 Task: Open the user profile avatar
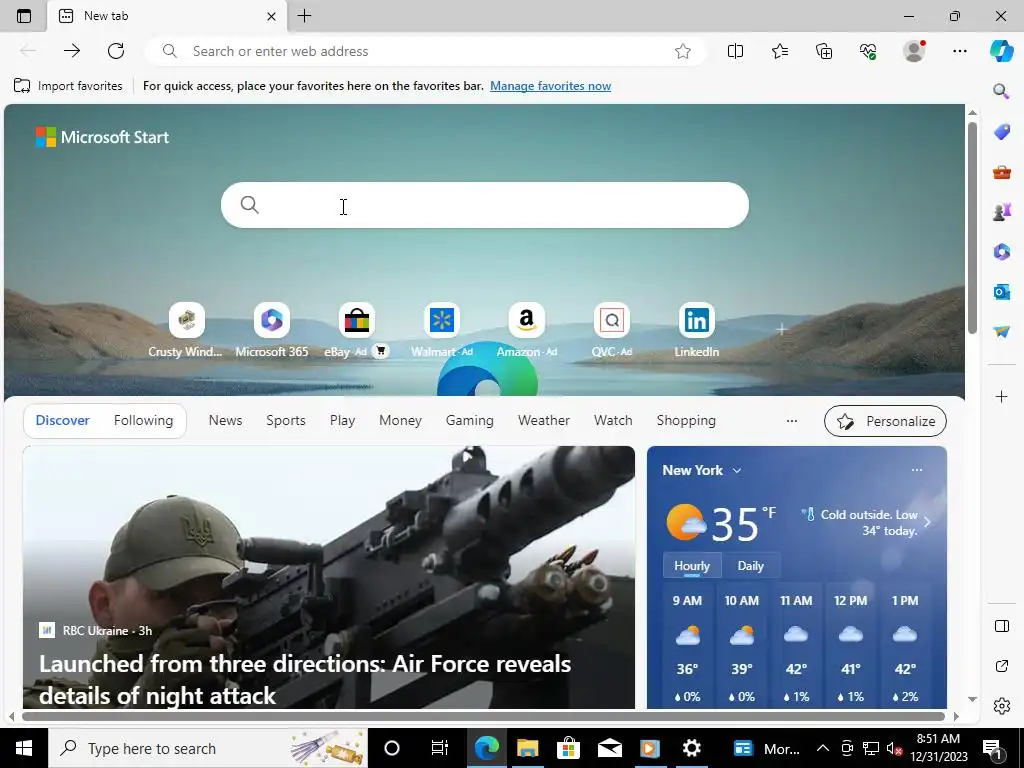pos(914,51)
